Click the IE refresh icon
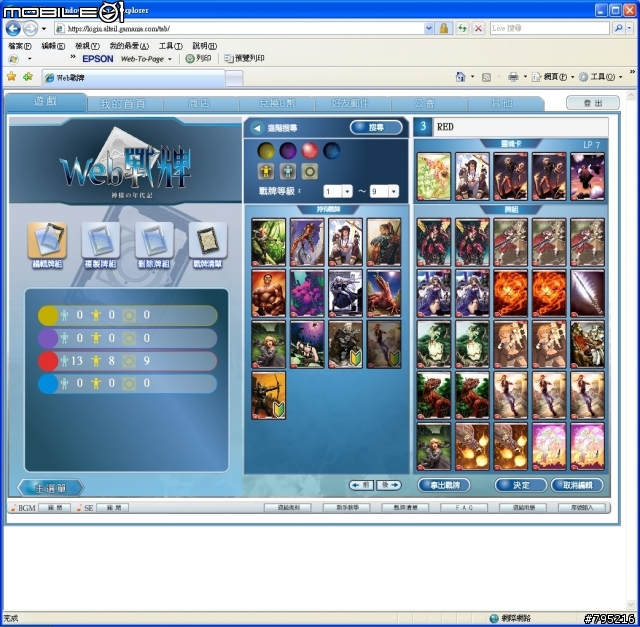Viewport: 640px width, 627px height. [x=462, y=28]
